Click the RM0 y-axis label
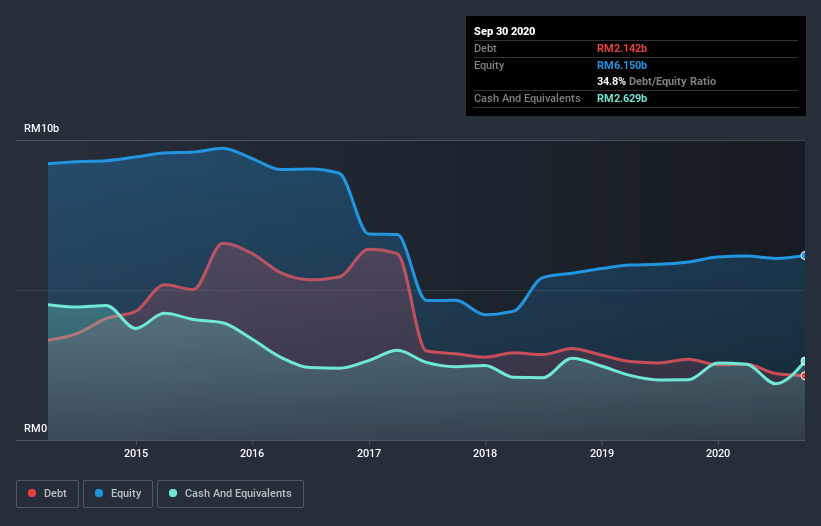The image size is (821, 526). click(x=36, y=428)
